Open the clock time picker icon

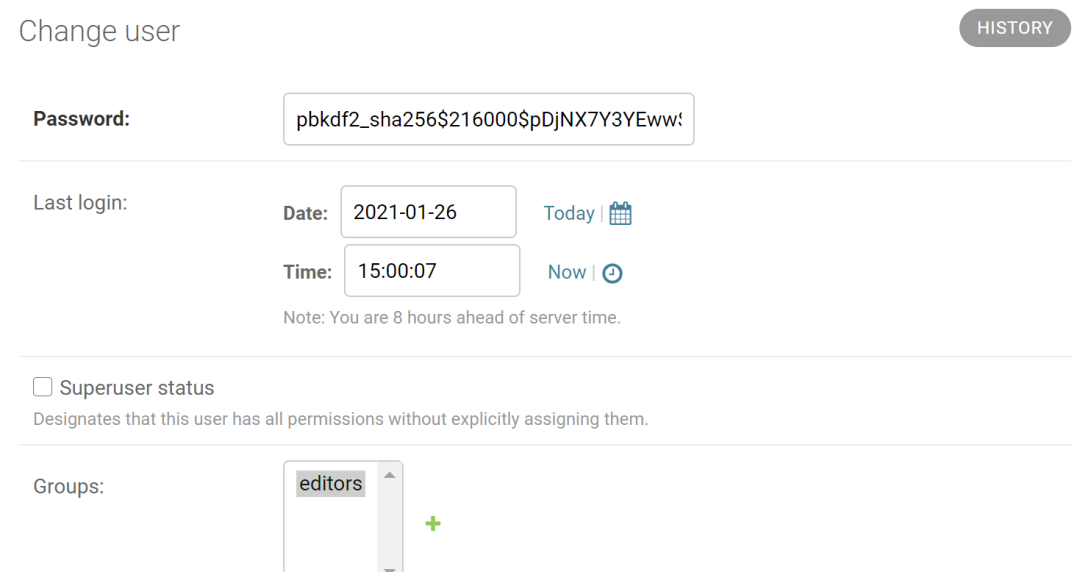(612, 274)
